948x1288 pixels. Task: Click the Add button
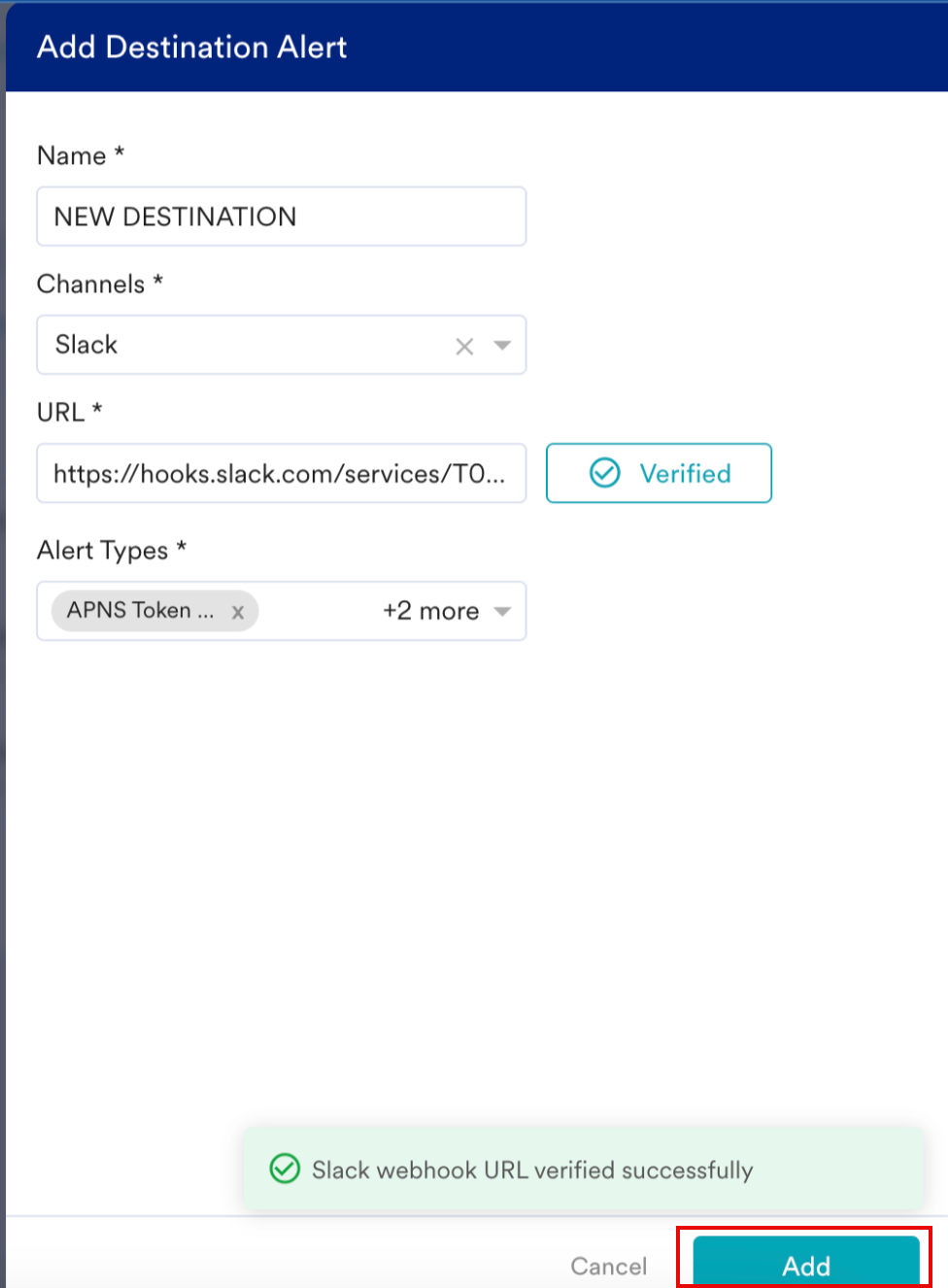805,1265
